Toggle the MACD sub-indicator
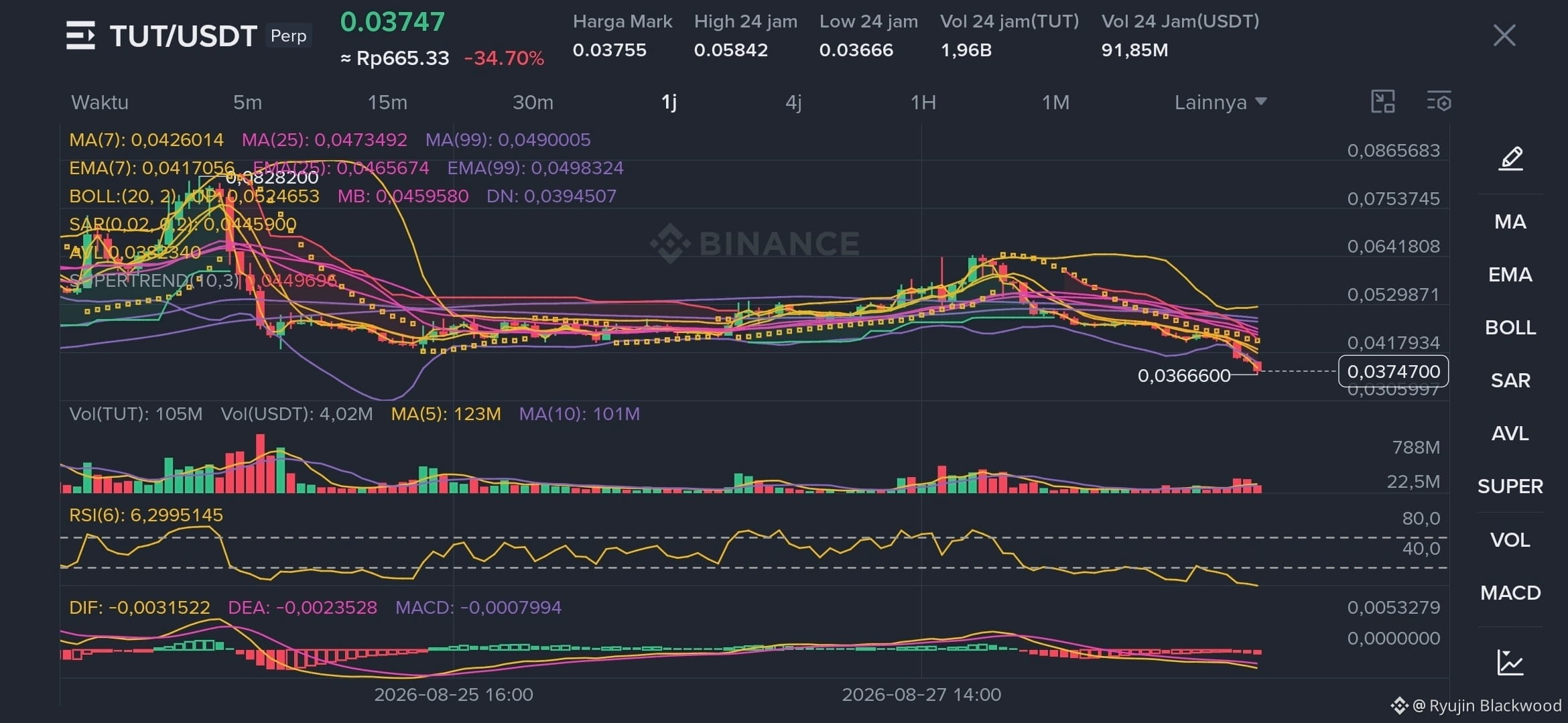The width and height of the screenshot is (1568, 723). (x=1510, y=593)
